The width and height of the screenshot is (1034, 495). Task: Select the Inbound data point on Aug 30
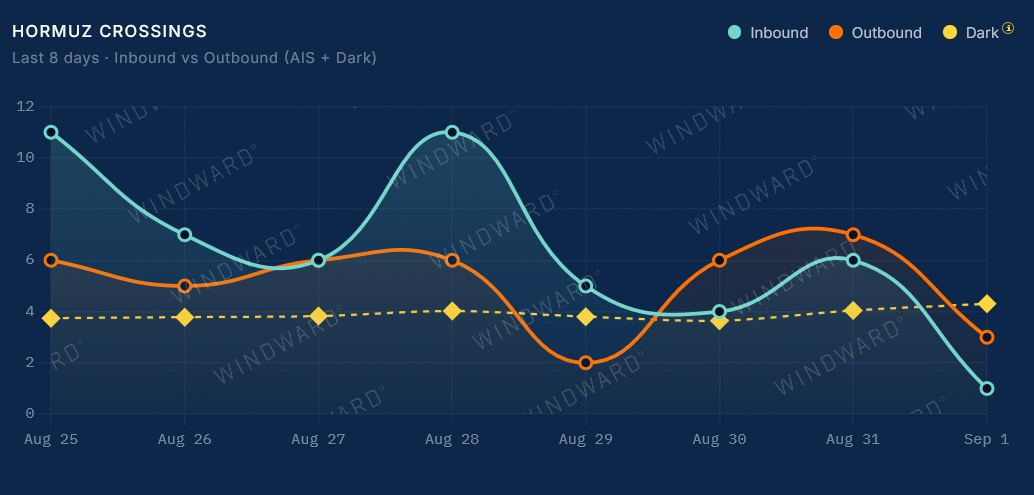[719, 312]
